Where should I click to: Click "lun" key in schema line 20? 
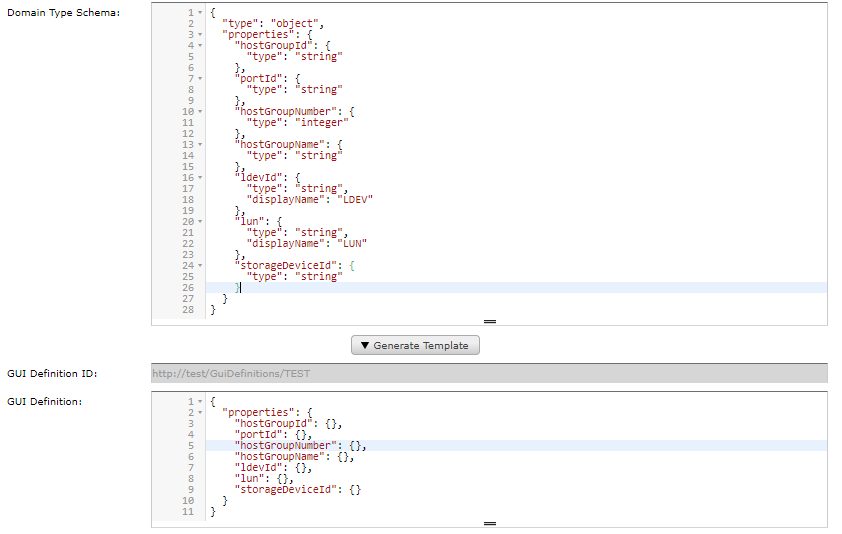click(x=249, y=221)
